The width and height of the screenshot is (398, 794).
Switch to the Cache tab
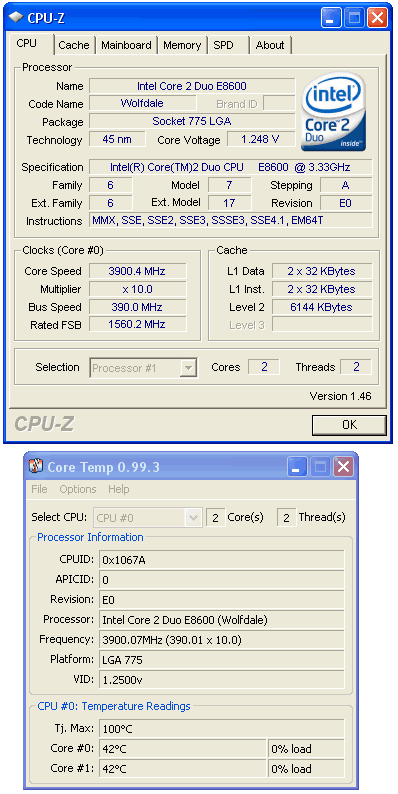(x=74, y=45)
